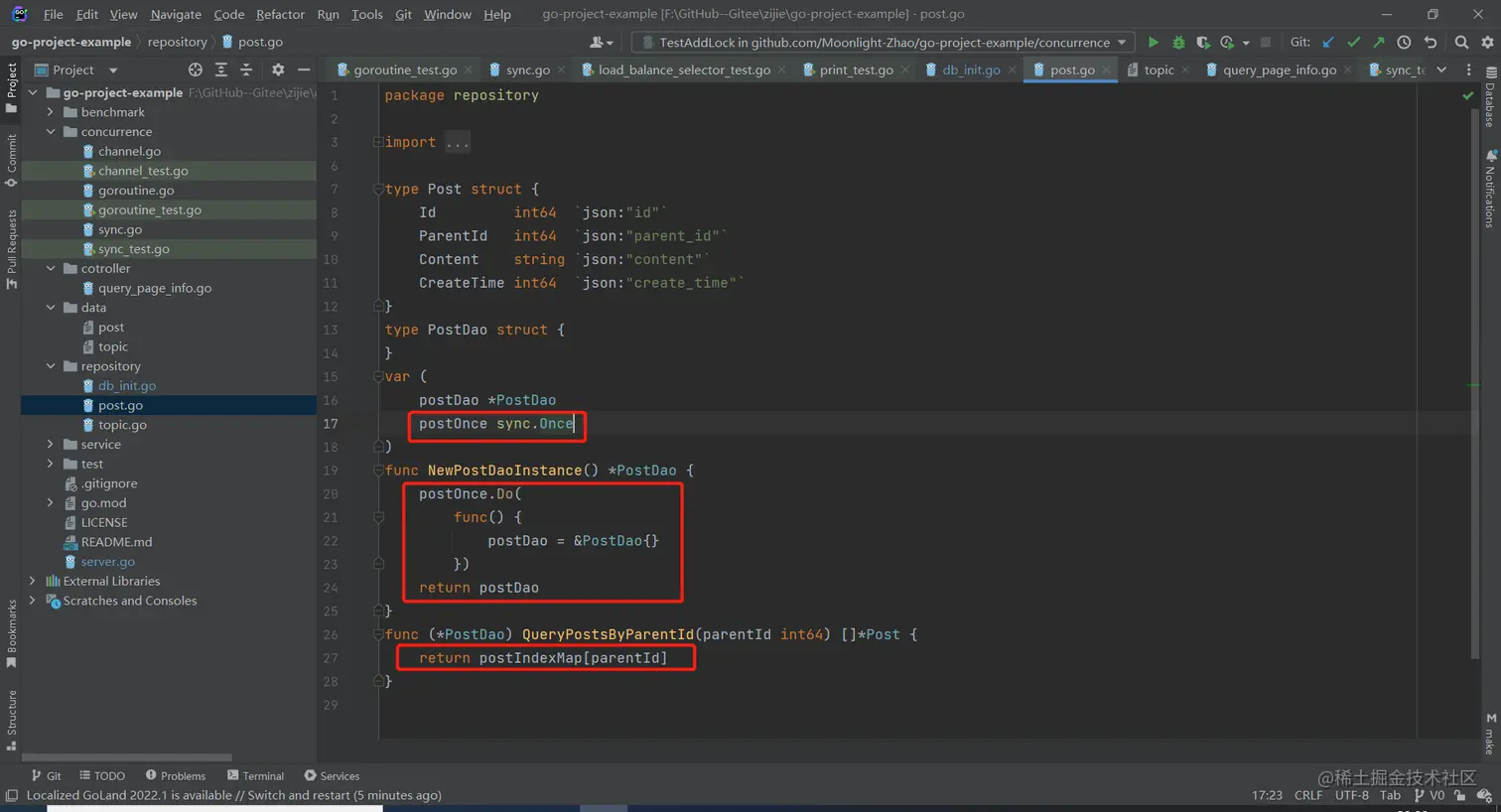The height and width of the screenshot is (812, 1501).
Task: Push commits with the green arrow
Action: (x=1378, y=43)
